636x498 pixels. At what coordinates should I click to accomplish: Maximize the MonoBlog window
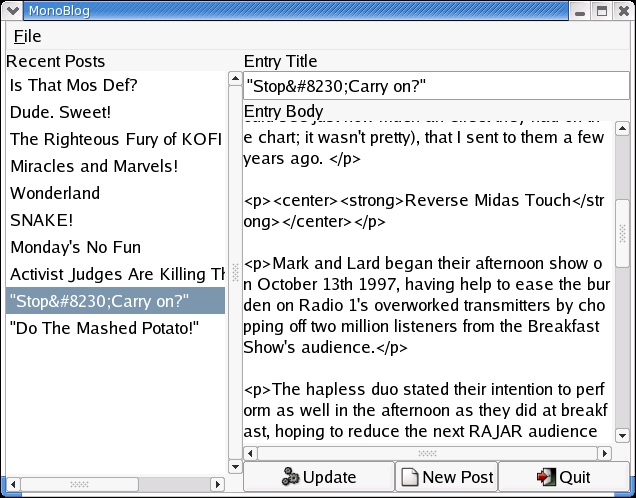point(602,11)
